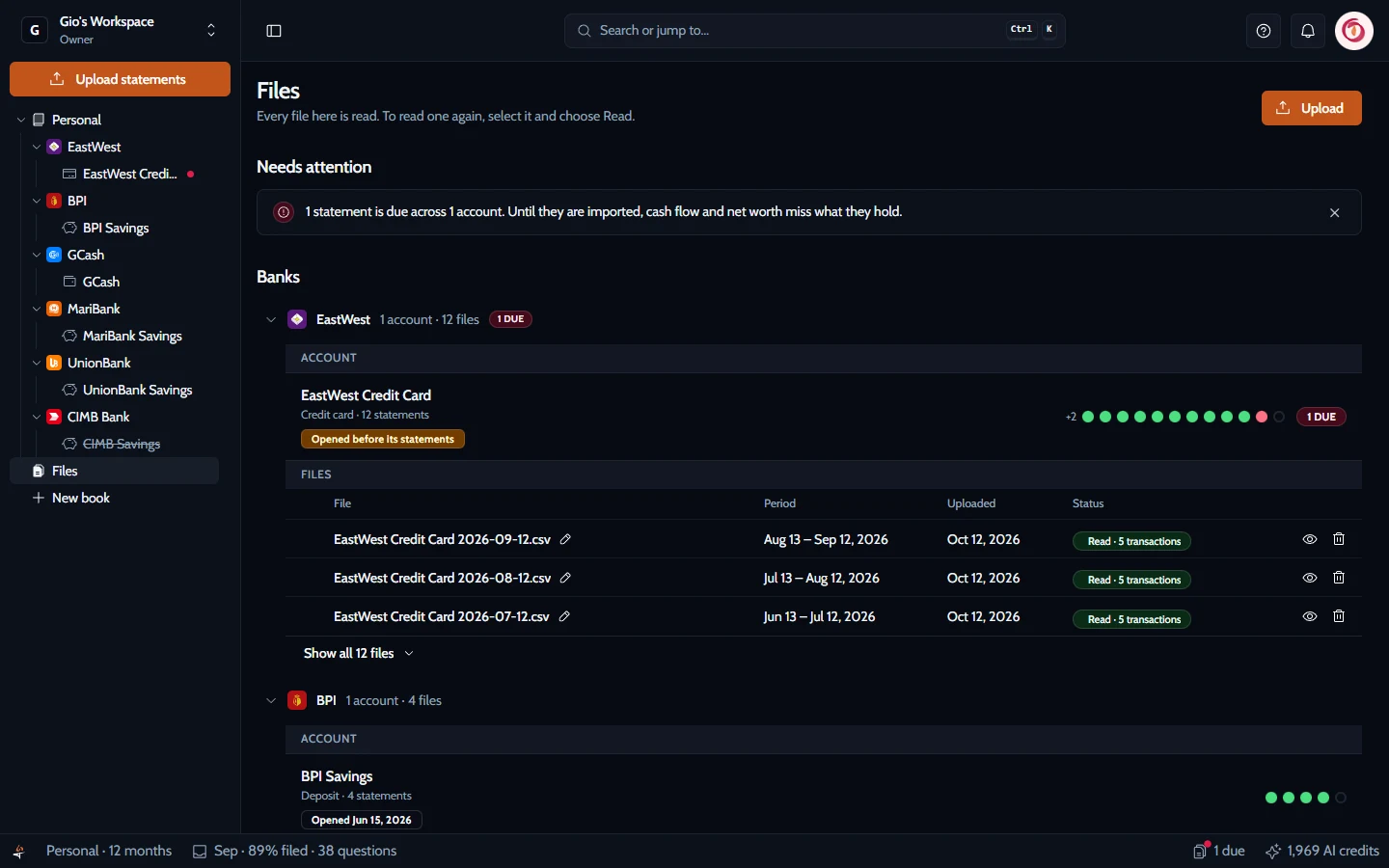Rename EastWest Credit Card 2026-09-12.csv with pencil
1389x868 pixels.
pos(566,539)
